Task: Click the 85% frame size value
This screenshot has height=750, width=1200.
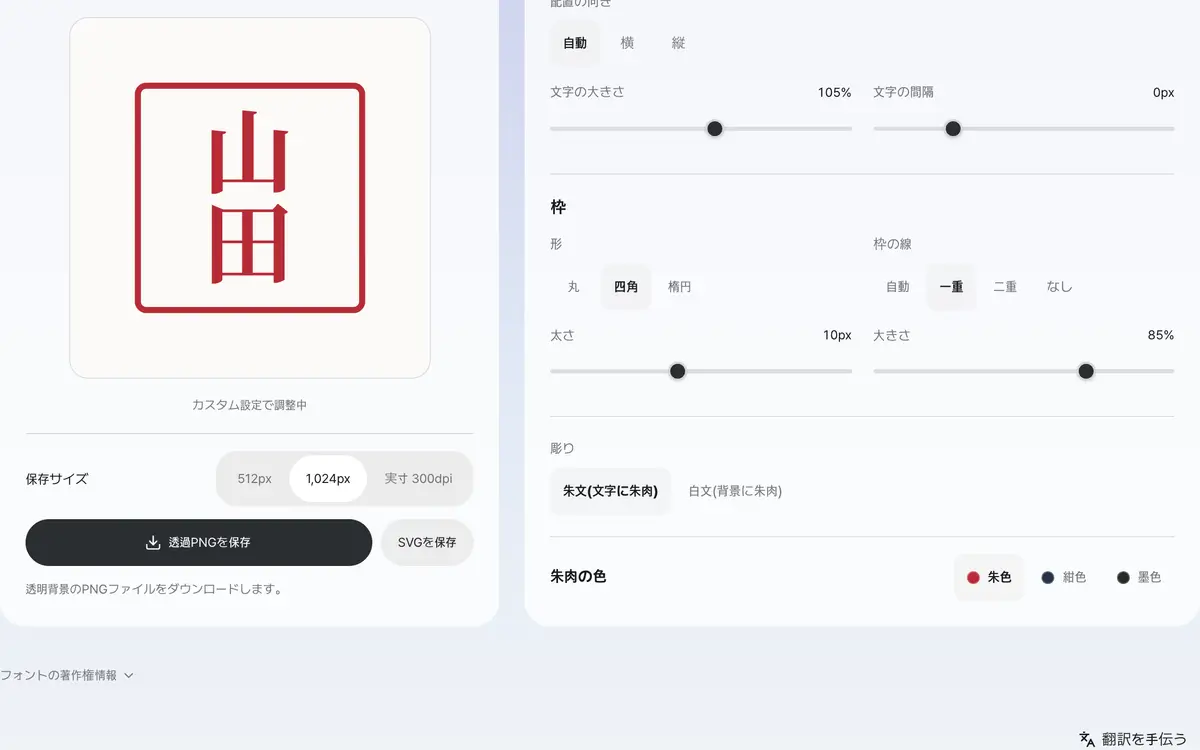Action: click(1161, 335)
